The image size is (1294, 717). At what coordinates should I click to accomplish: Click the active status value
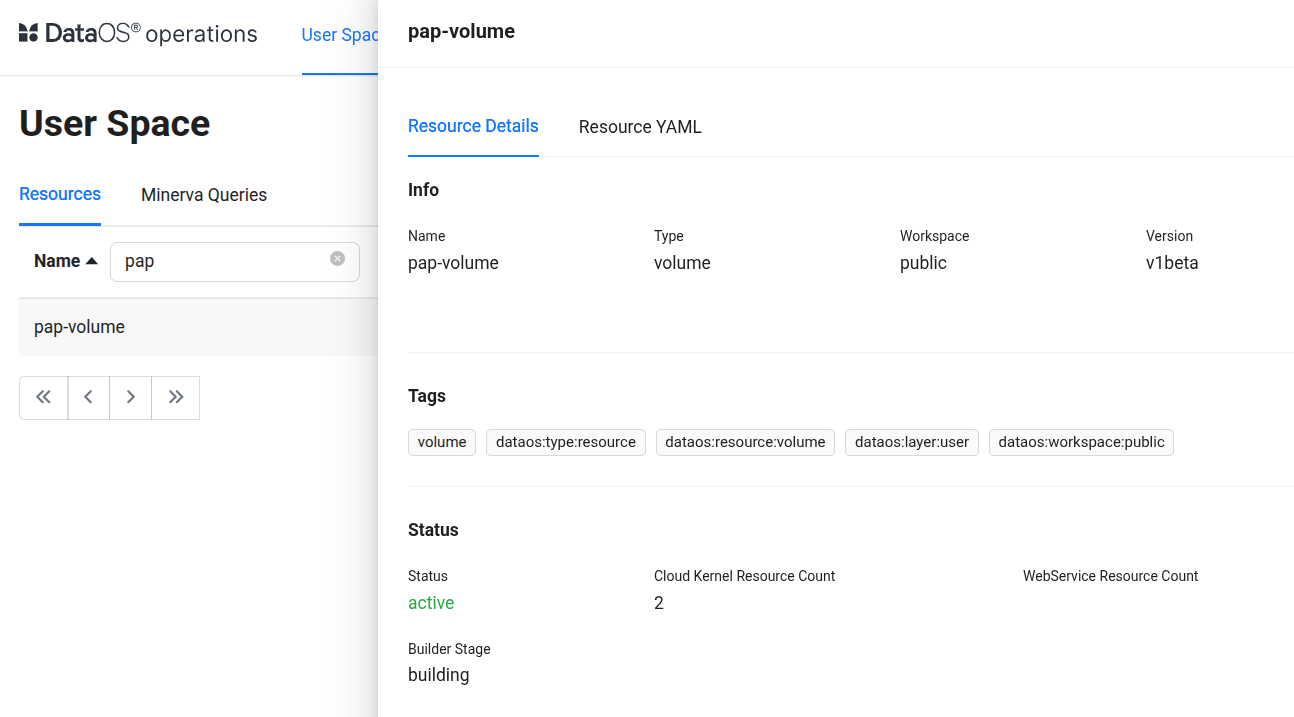(431, 603)
